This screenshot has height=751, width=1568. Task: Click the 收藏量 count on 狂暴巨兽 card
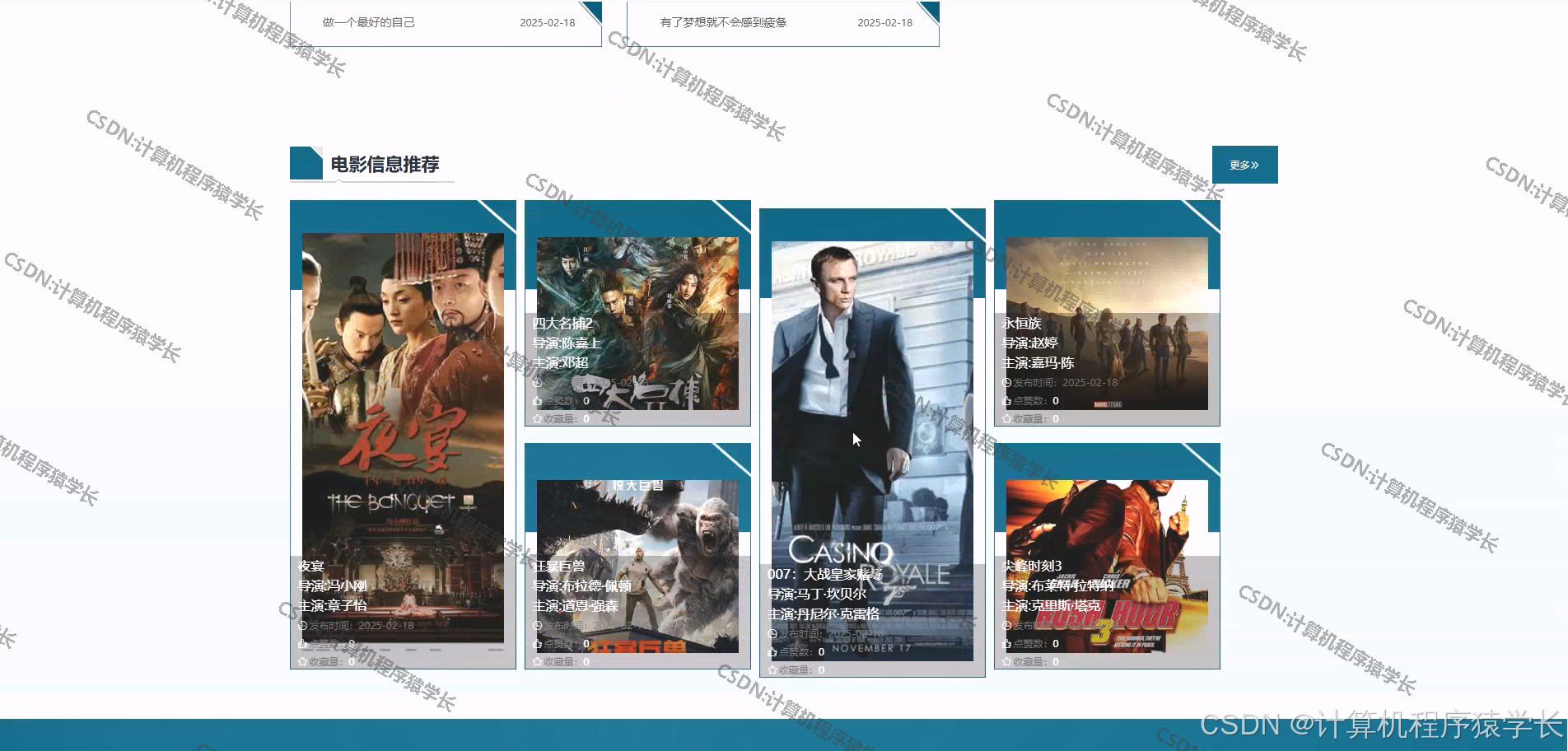click(x=586, y=662)
